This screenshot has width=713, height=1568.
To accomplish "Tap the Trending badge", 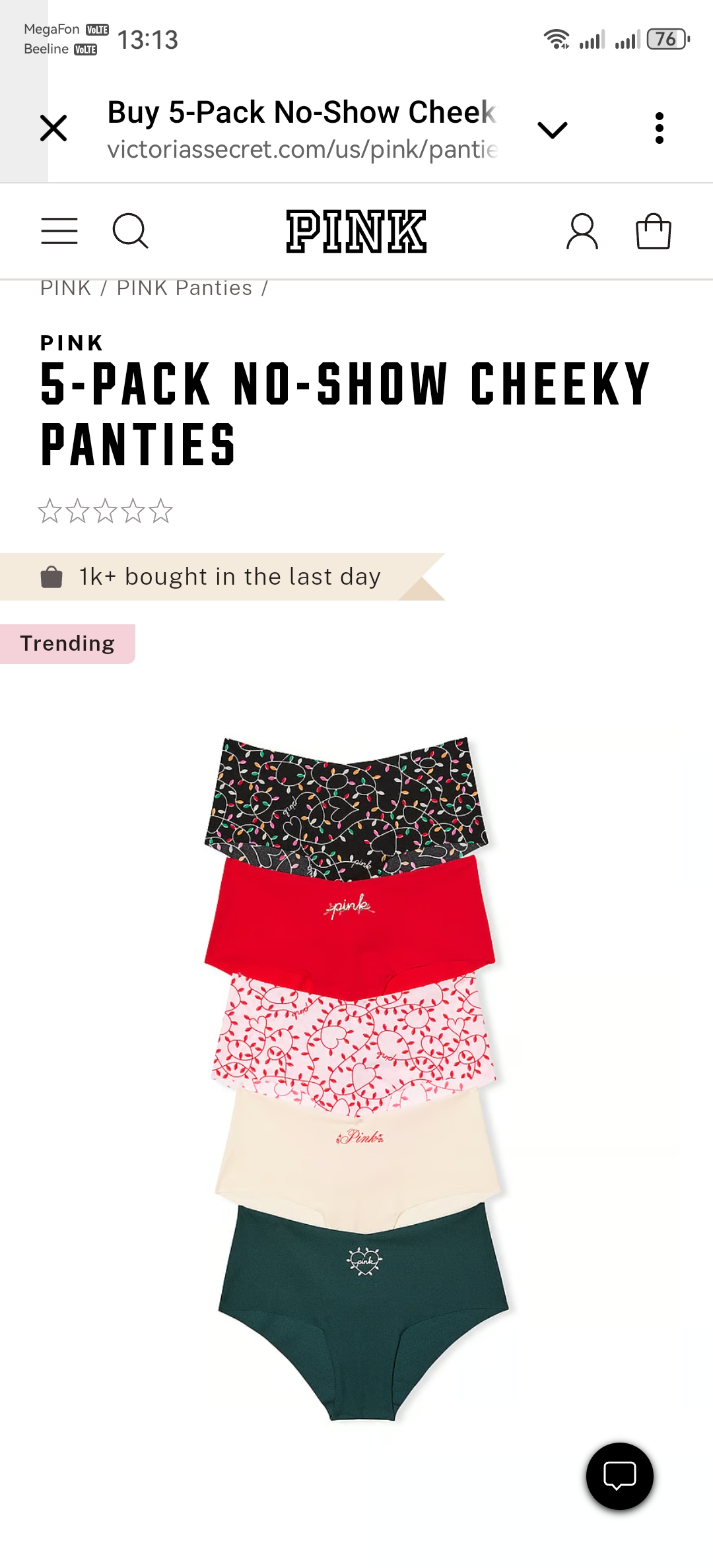I will (x=67, y=643).
